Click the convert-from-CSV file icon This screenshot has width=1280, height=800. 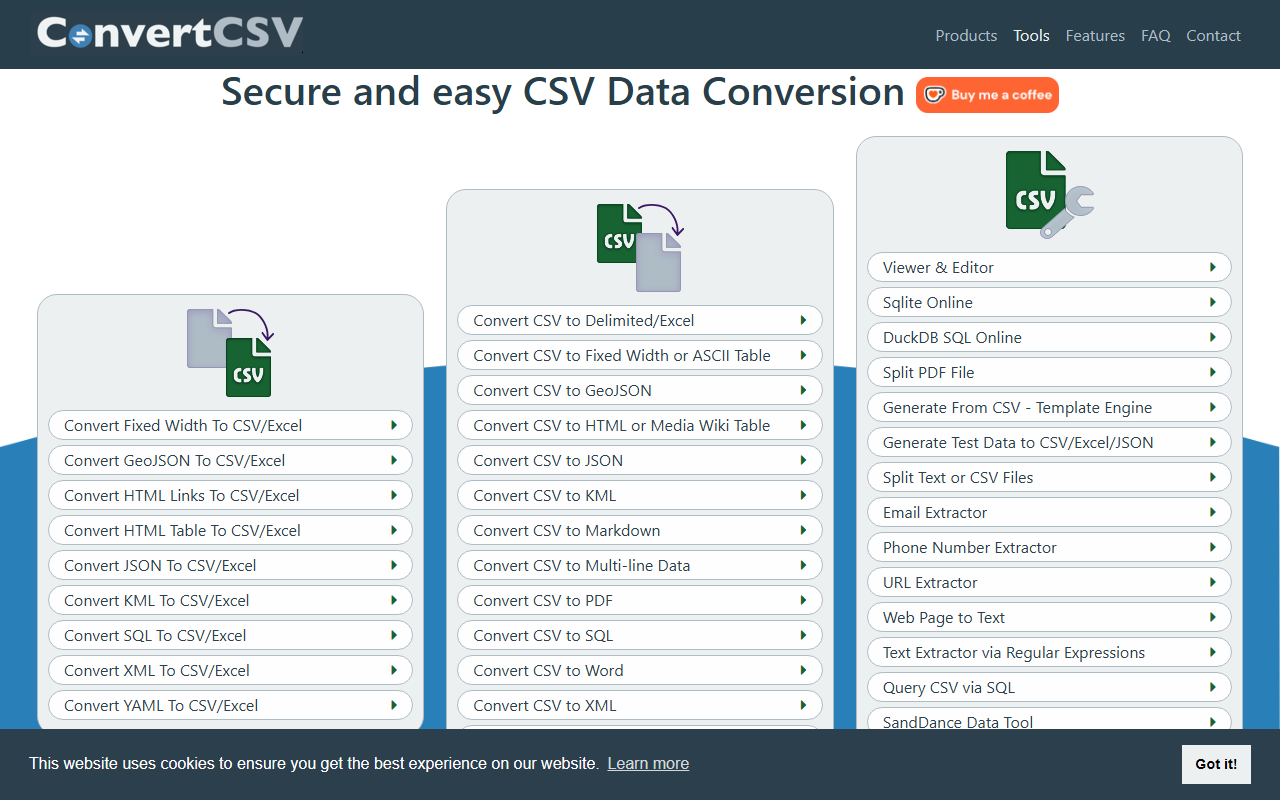coord(640,247)
